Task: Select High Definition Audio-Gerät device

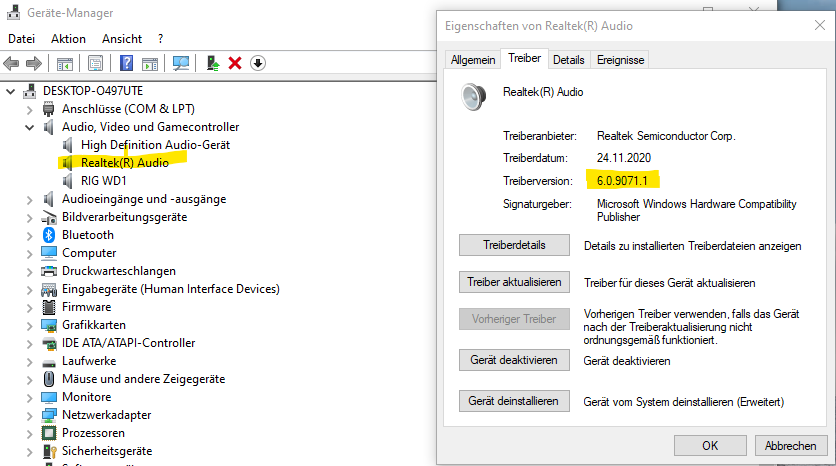Action: click(155, 145)
